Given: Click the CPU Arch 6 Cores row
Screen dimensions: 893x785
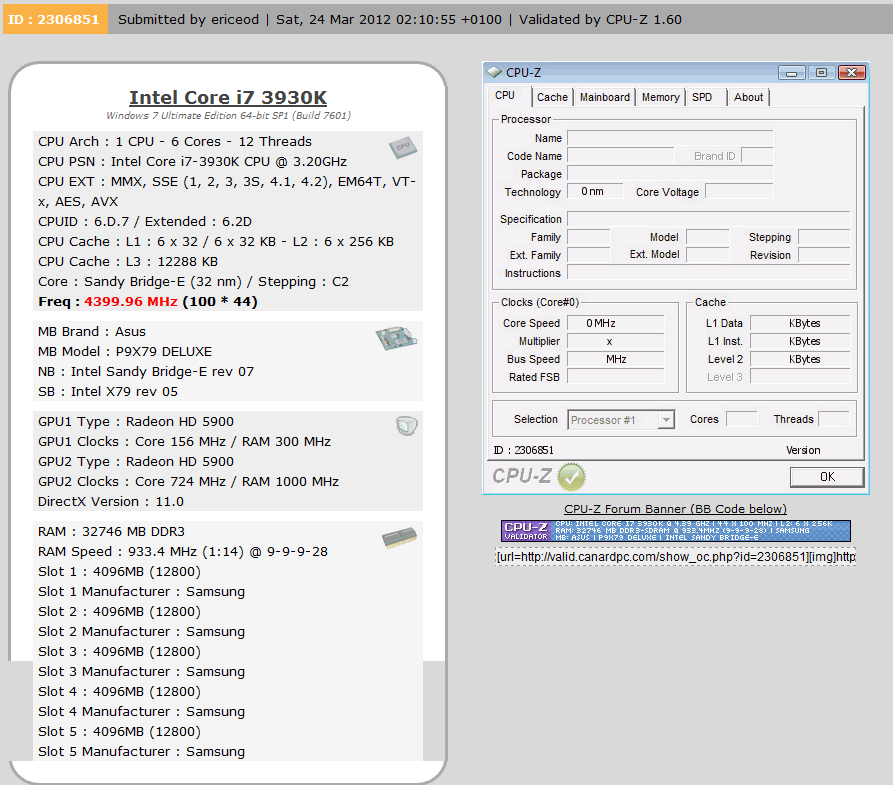Looking at the screenshot, I should coord(175,141).
